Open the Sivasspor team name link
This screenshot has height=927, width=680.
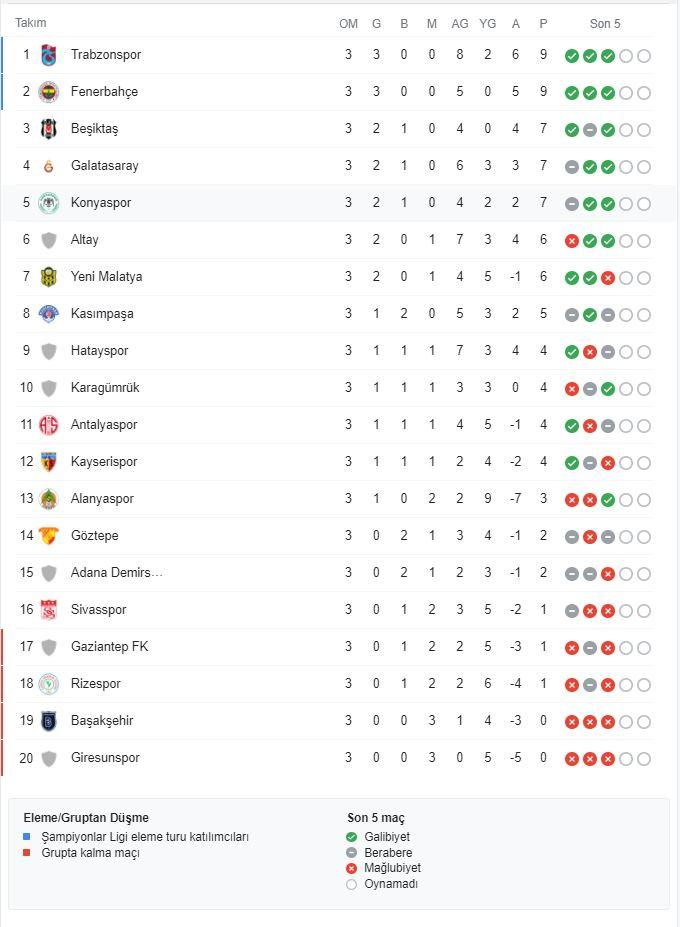pos(99,610)
